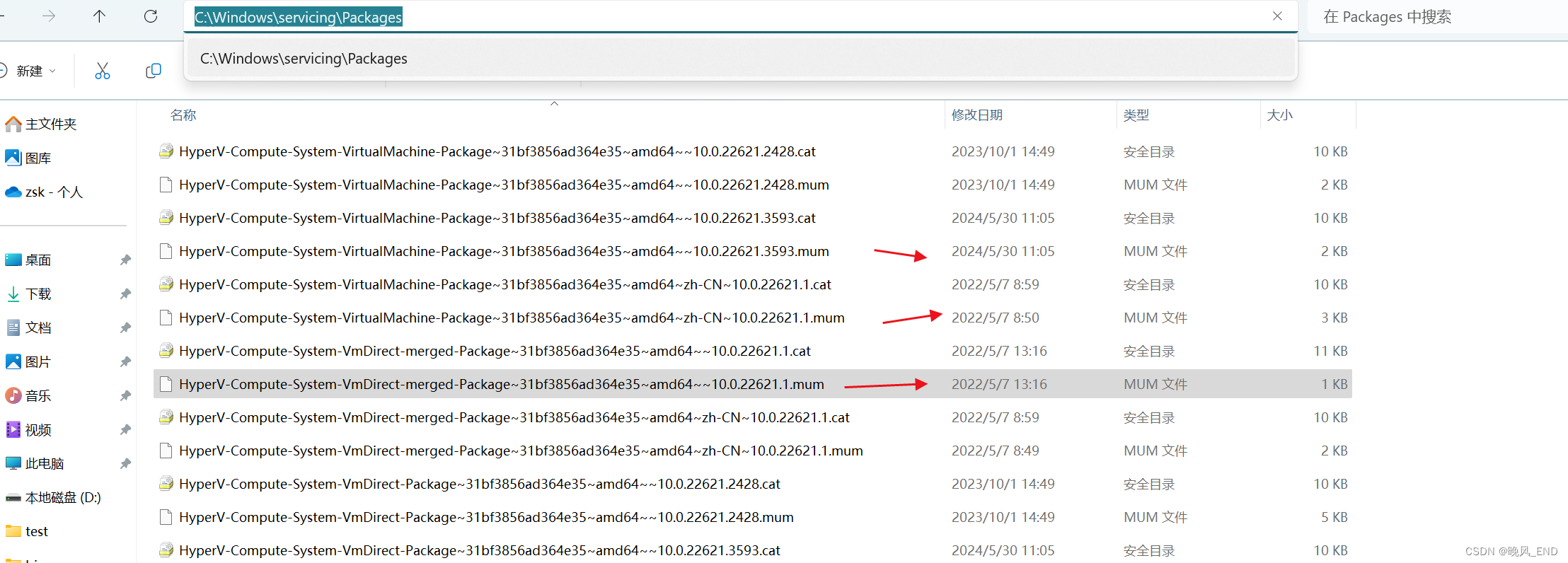The height and width of the screenshot is (563, 1568).
Task: Unpin 桌面 using its pin icon
Action: (x=125, y=260)
